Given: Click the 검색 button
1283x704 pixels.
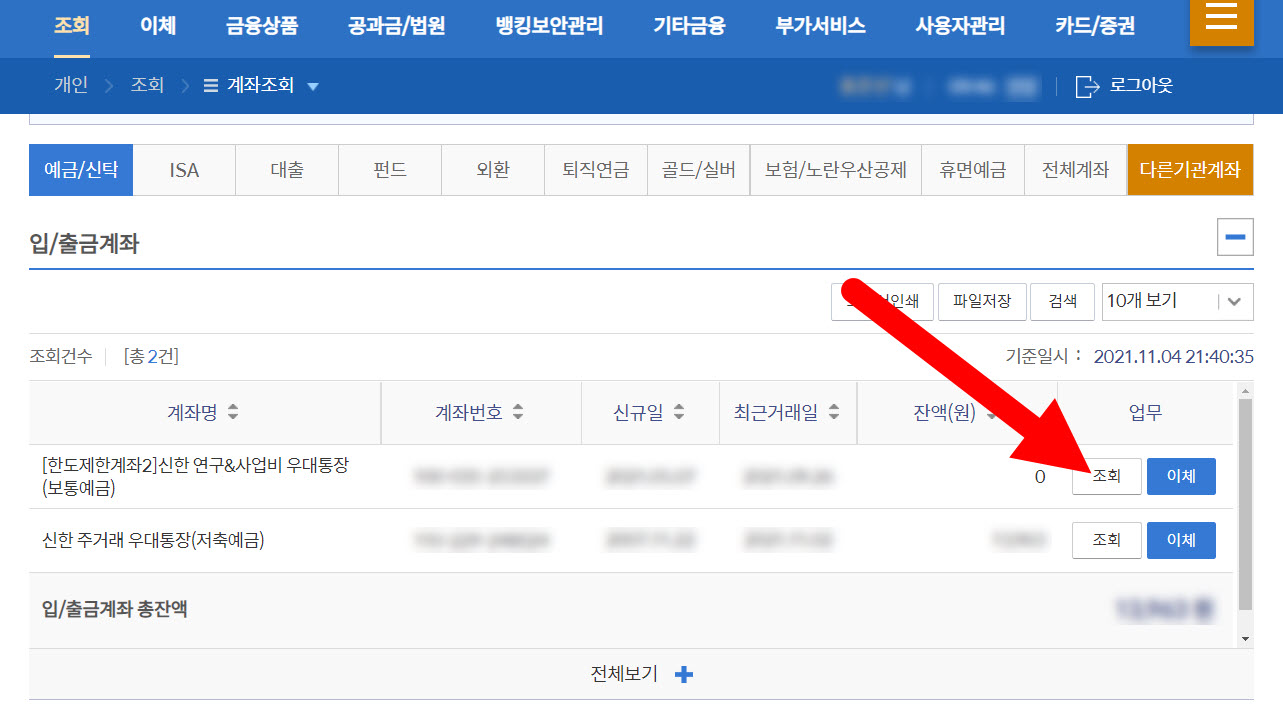Looking at the screenshot, I should [1063, 301].
